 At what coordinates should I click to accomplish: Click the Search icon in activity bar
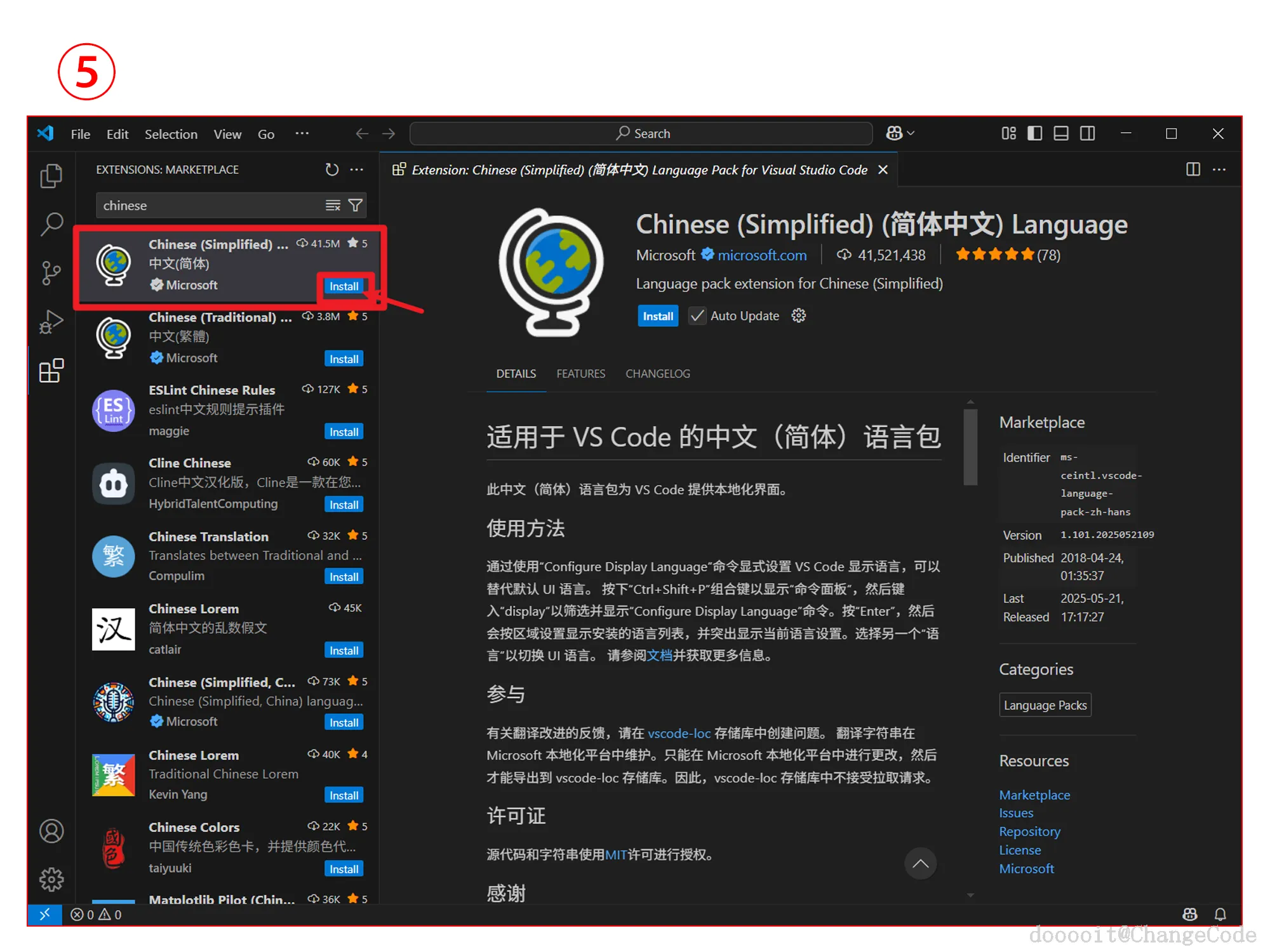tap(51, 224)
